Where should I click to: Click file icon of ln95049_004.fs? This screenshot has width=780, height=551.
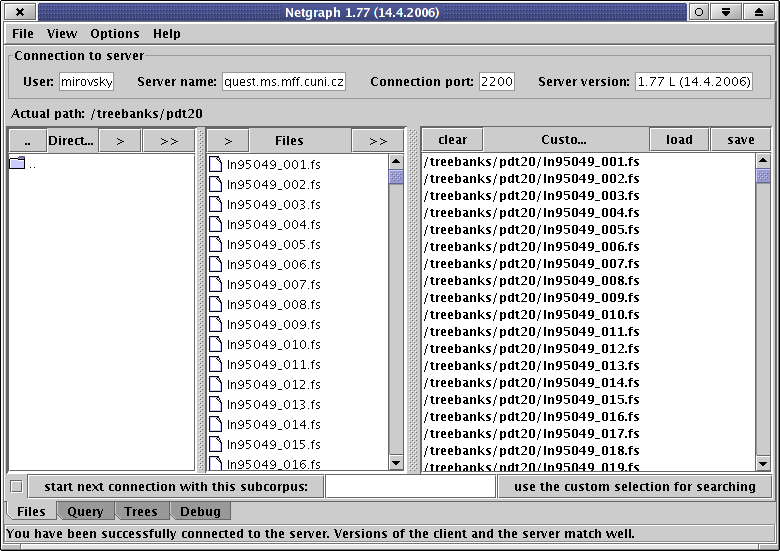click(215, 224)
